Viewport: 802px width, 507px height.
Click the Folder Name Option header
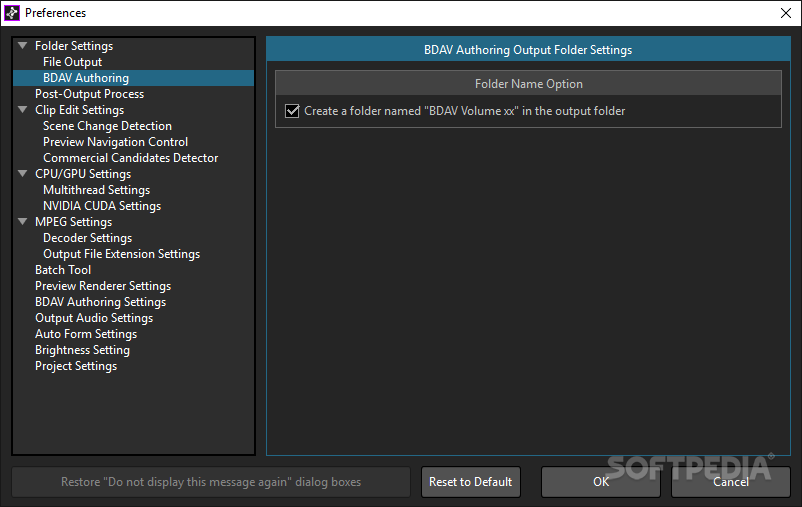(528, 83)
